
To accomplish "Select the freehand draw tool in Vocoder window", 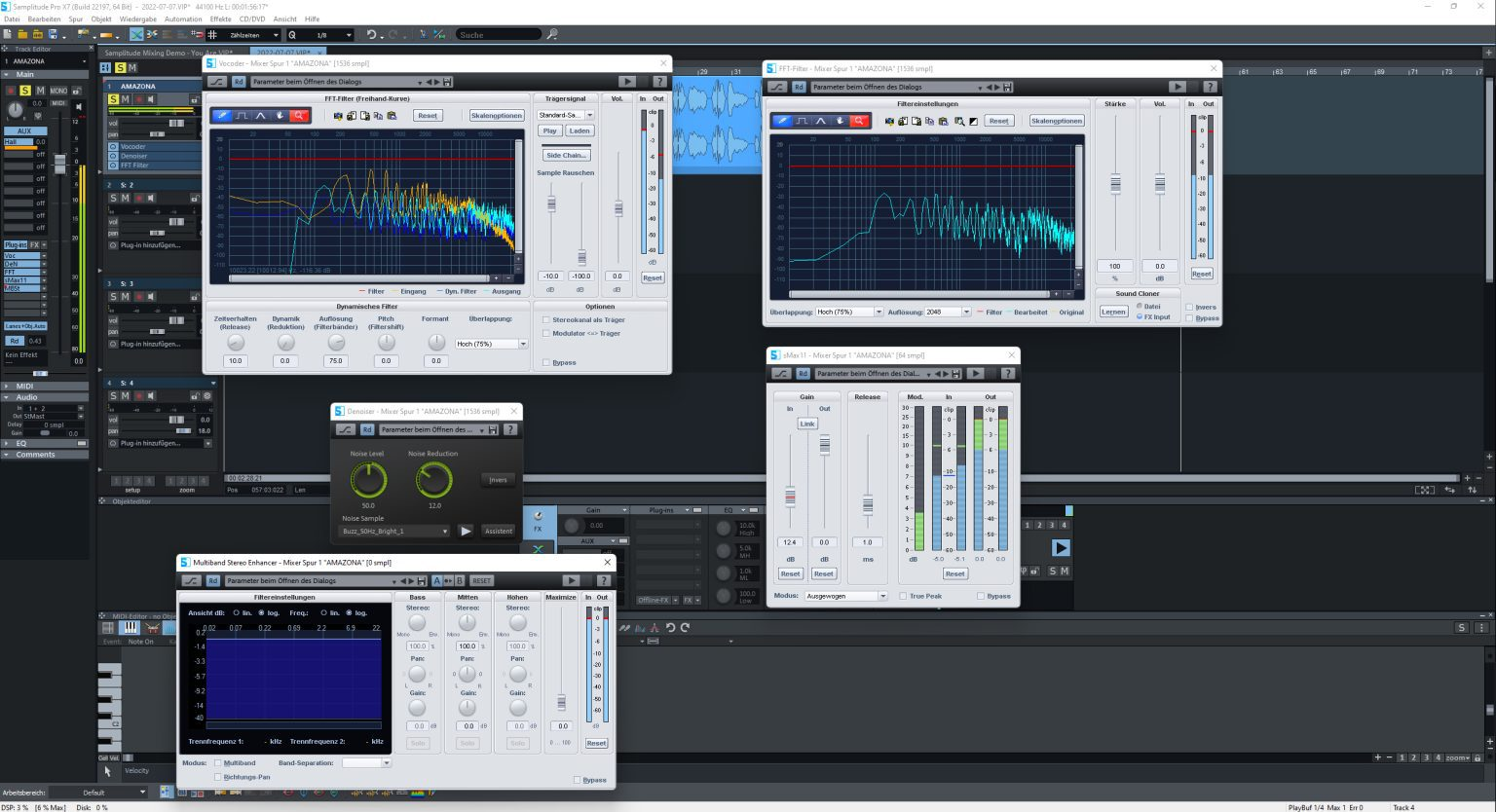I will [x=222, y=116].
